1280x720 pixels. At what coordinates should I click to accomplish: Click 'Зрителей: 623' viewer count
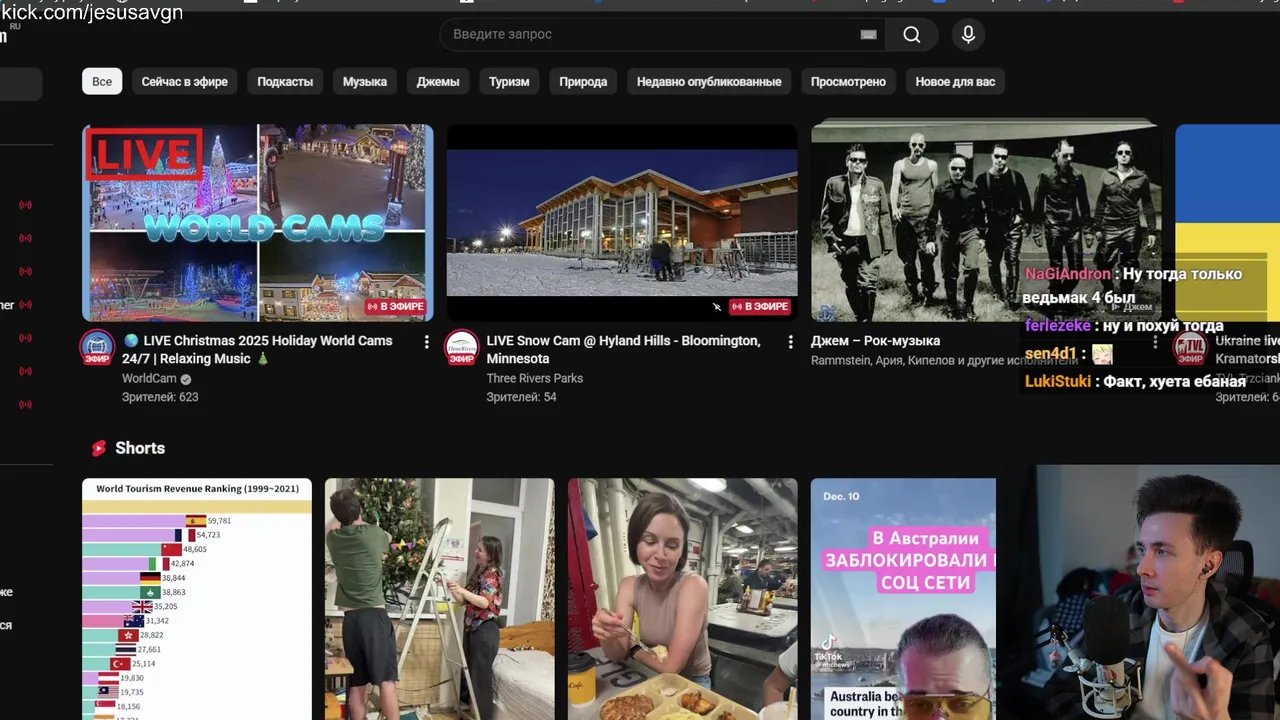[160, 397]
